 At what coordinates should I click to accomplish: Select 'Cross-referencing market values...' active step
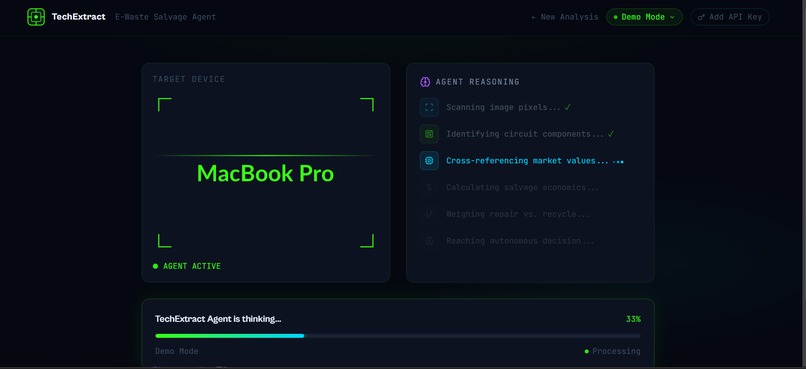point(527,161)
